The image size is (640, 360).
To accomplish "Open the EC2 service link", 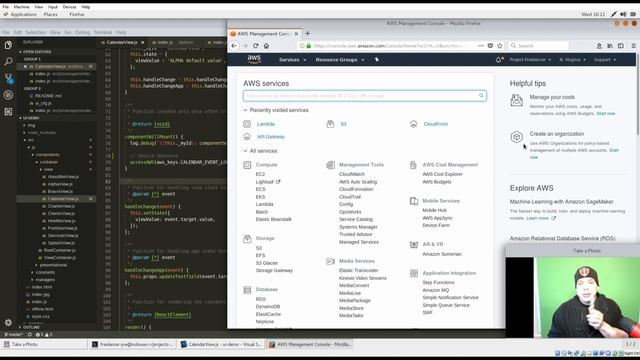I will click(260, 174).
